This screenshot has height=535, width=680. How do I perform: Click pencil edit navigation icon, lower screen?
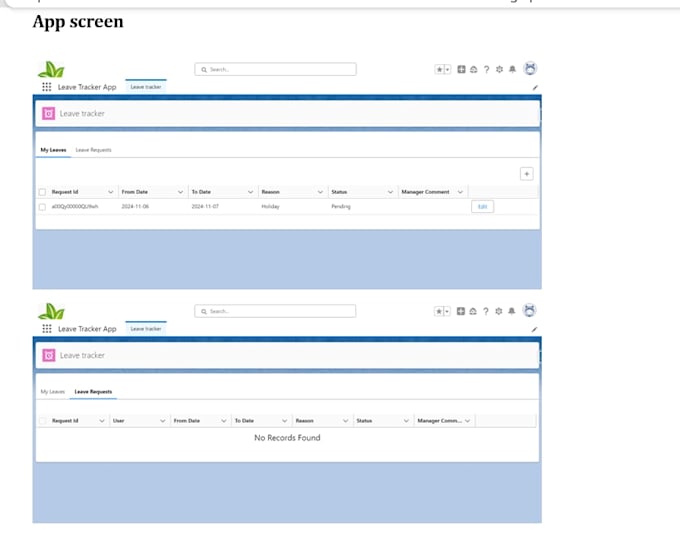pos(534,329)
